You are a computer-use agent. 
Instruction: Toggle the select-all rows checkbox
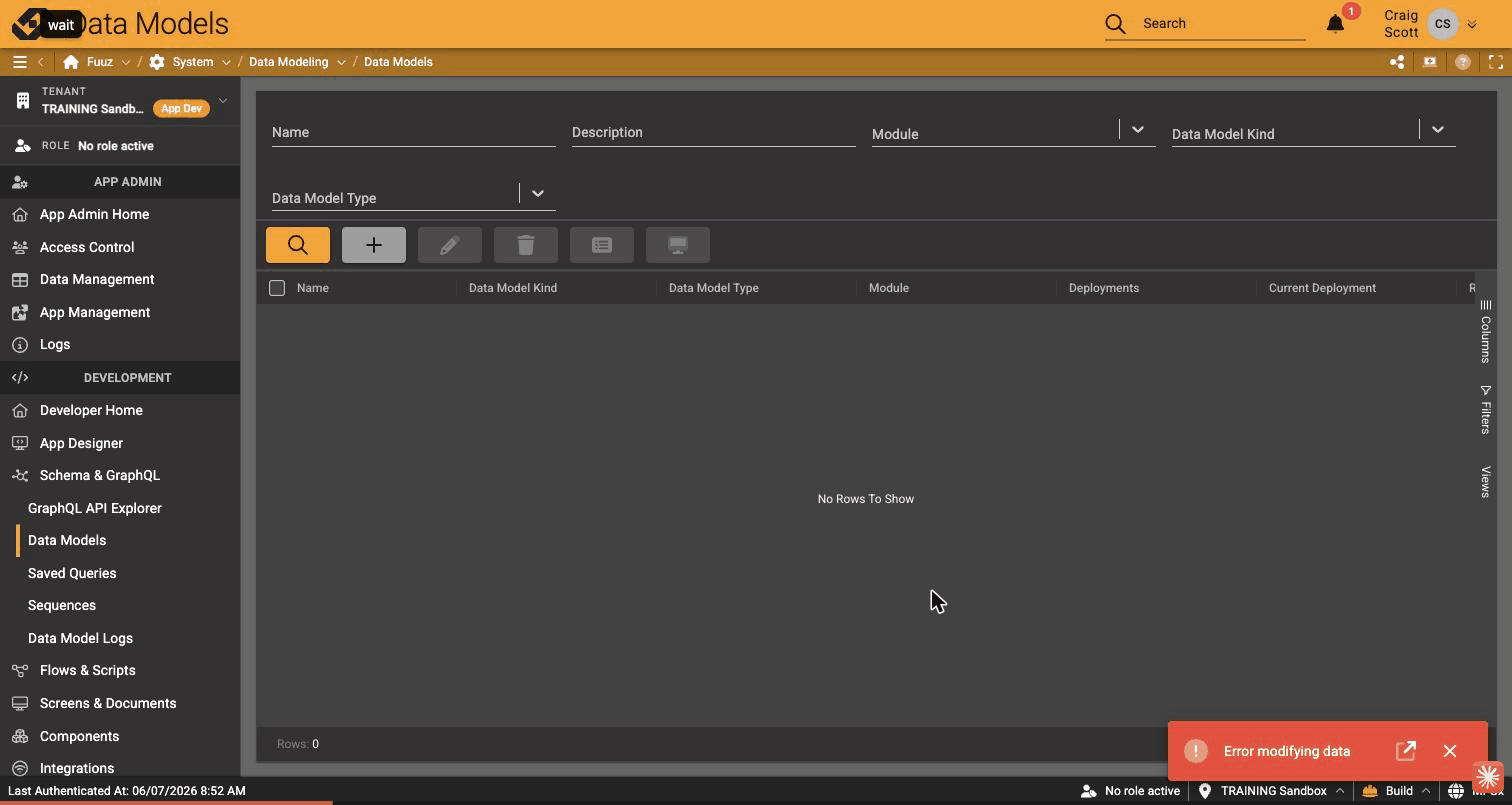coord(277,288)
